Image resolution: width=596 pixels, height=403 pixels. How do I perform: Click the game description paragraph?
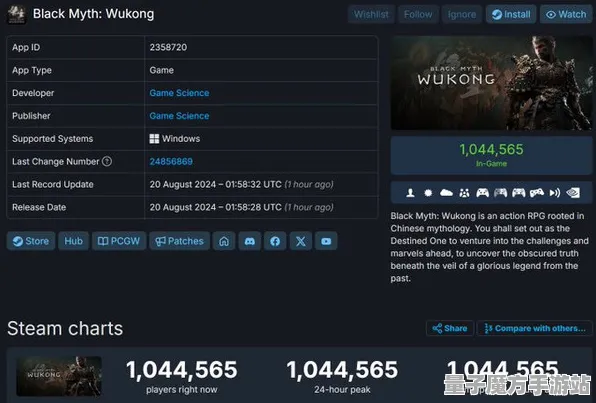pos(490,247)
